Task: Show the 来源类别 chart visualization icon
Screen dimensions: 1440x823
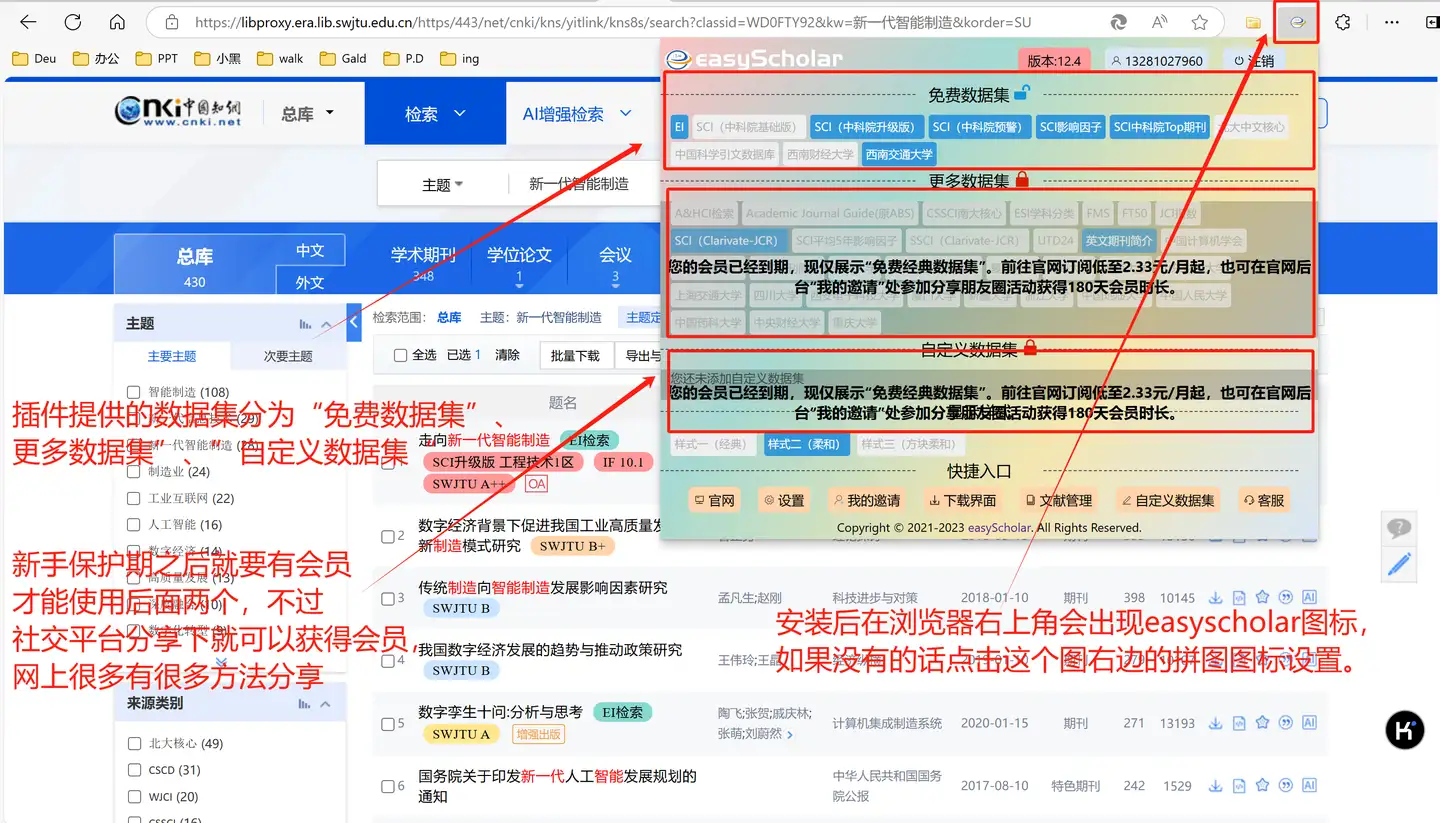Action: point(305,704)
